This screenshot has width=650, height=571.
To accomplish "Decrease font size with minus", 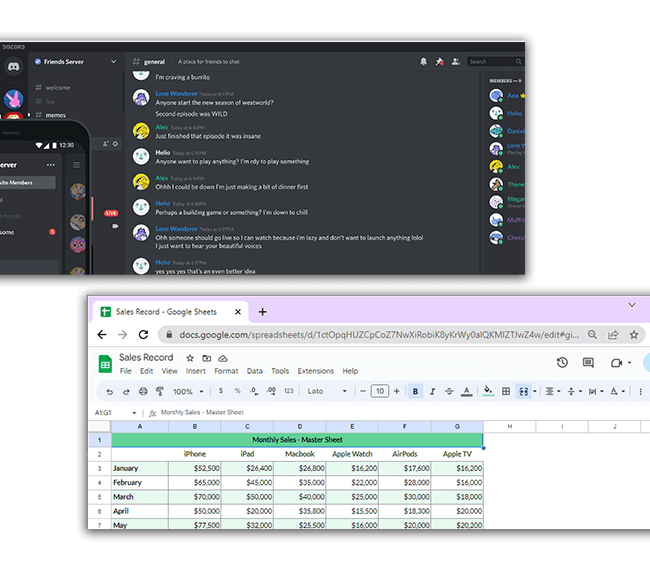I will pos(363,391).
